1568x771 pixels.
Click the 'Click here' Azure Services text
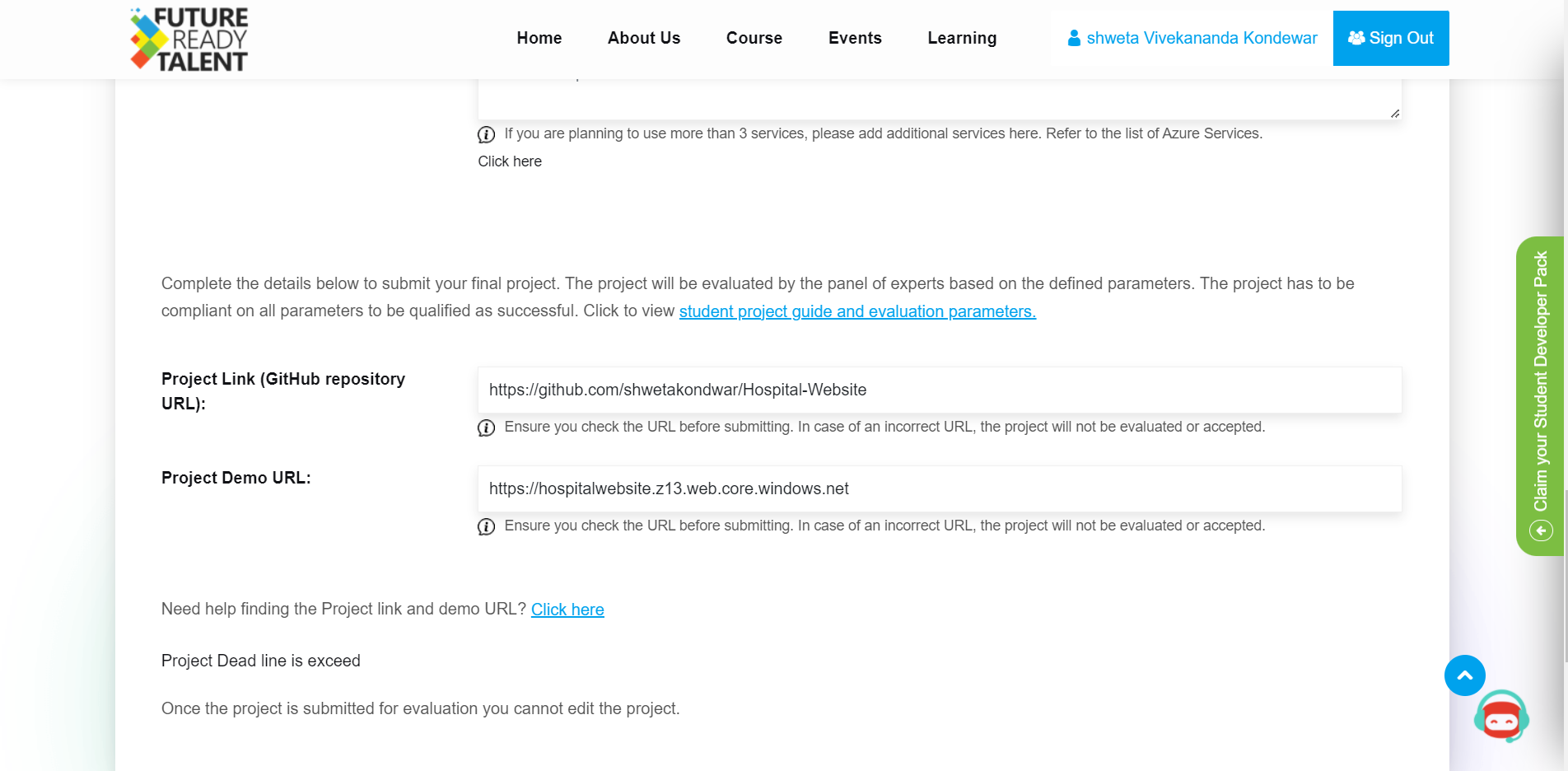pos(510,161)
